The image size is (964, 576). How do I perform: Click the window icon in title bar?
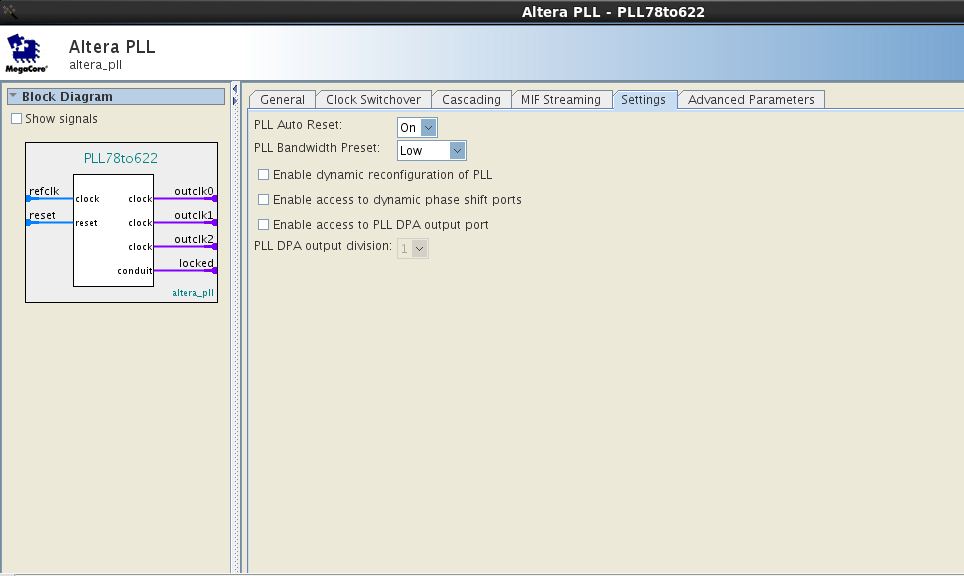tap(9, 10)
